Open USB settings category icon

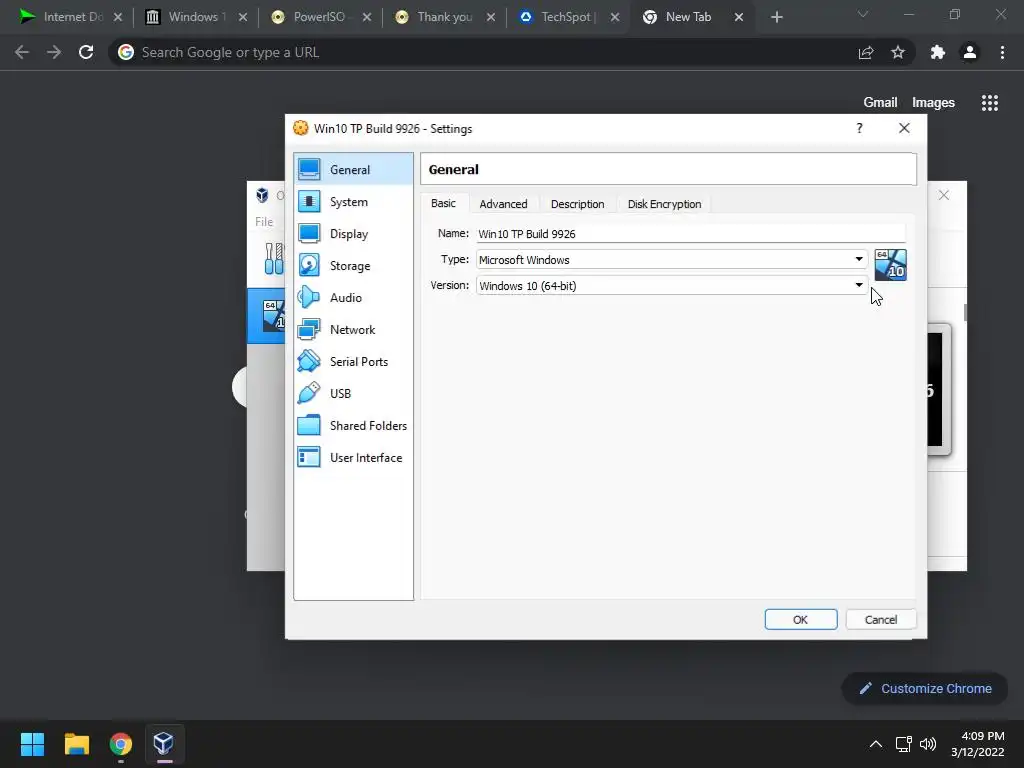coord(309,393)
